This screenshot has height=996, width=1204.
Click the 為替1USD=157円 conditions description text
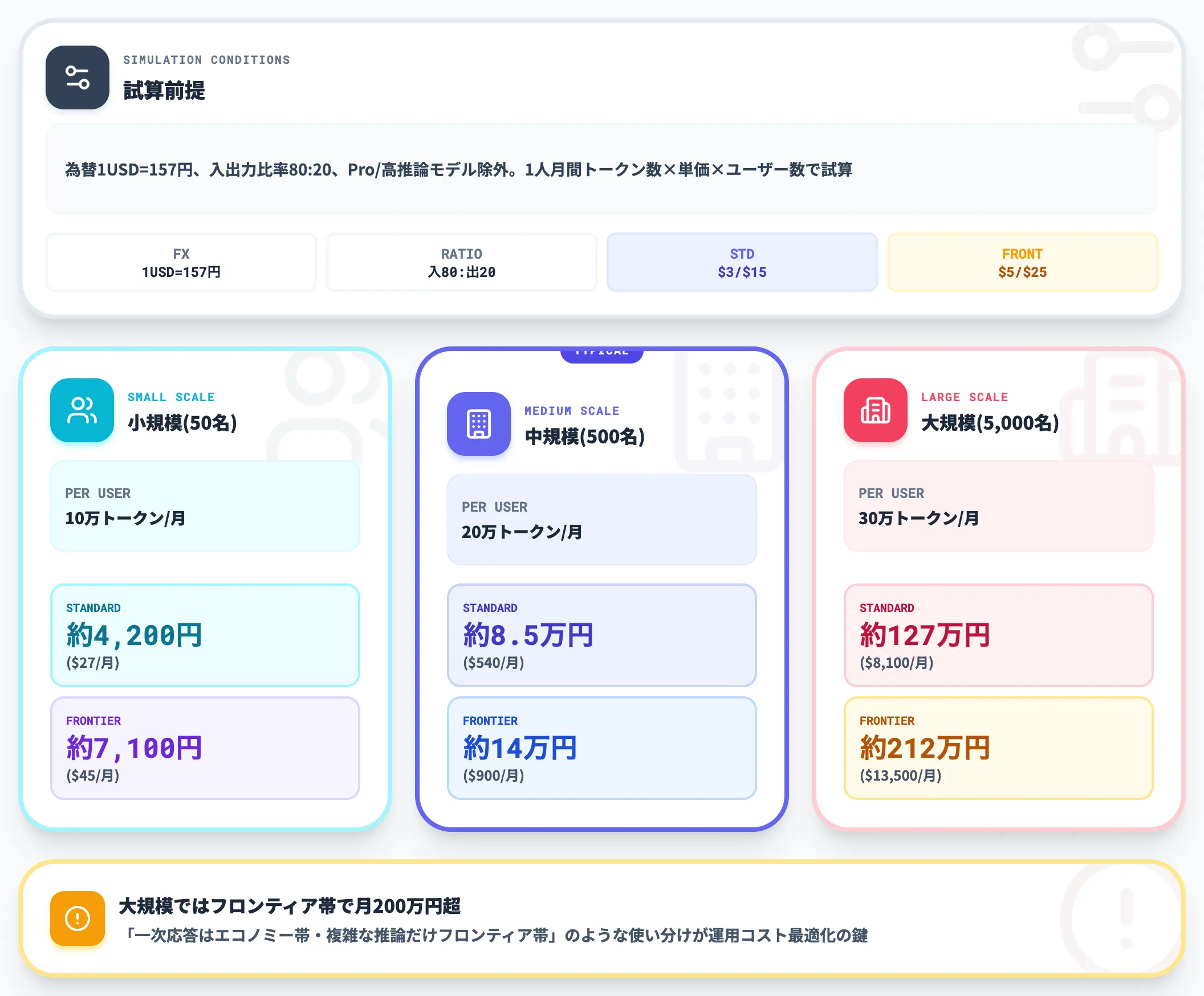(459, 170)
